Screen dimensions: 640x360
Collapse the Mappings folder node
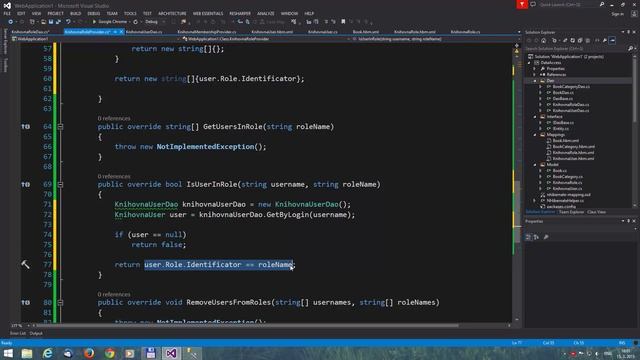[x=535, y=135]
